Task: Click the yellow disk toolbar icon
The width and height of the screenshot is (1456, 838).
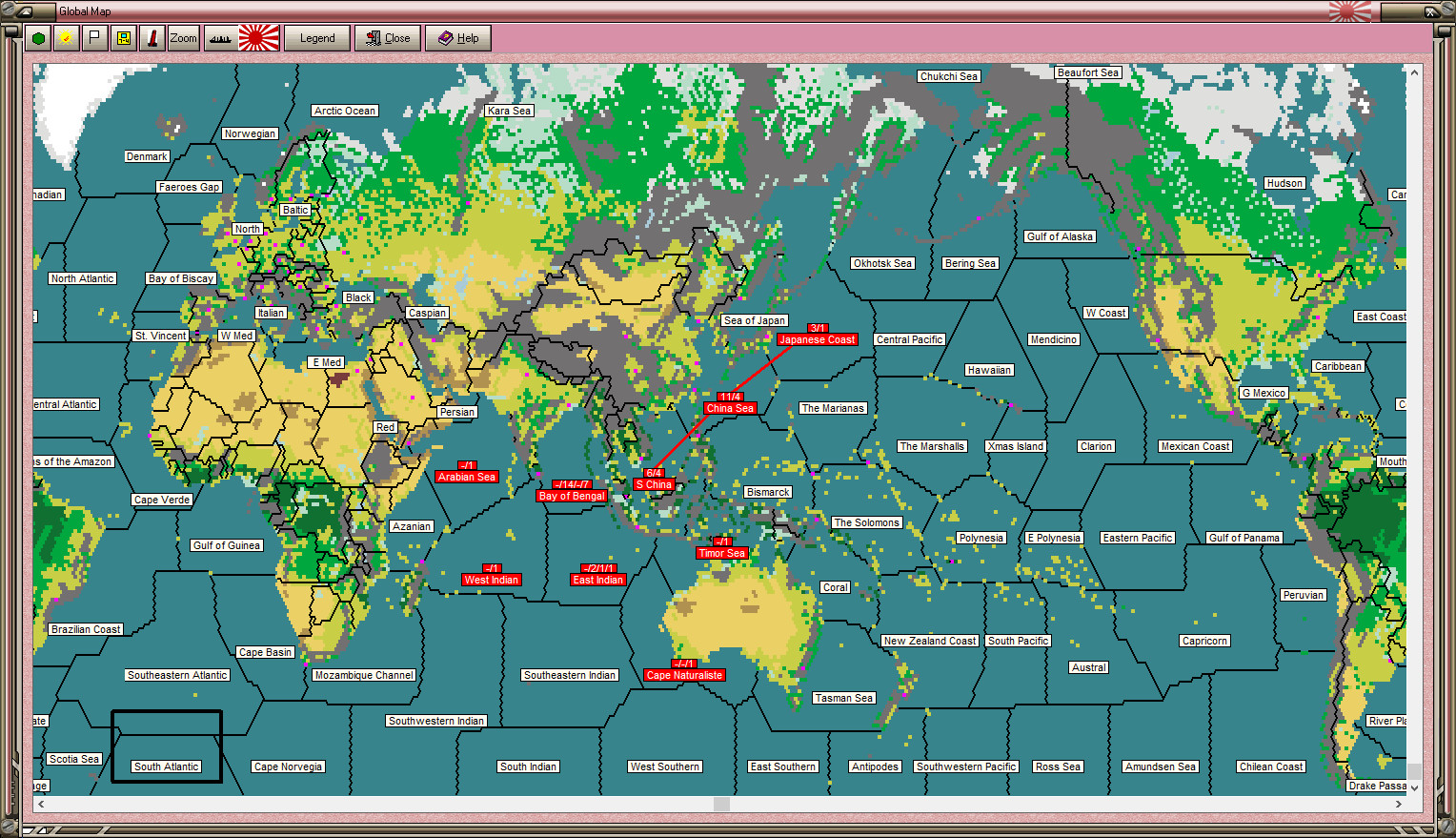Action: [x=123, y=38]
